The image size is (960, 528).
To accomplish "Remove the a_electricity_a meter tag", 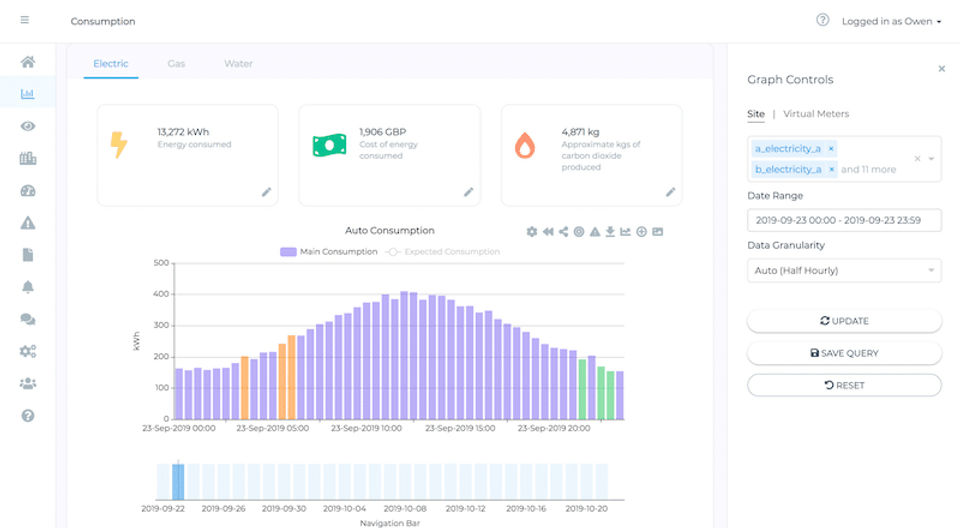I will 831,149.
